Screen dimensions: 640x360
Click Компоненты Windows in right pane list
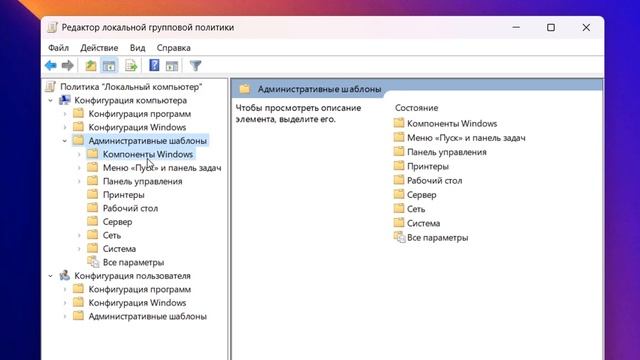452,123
